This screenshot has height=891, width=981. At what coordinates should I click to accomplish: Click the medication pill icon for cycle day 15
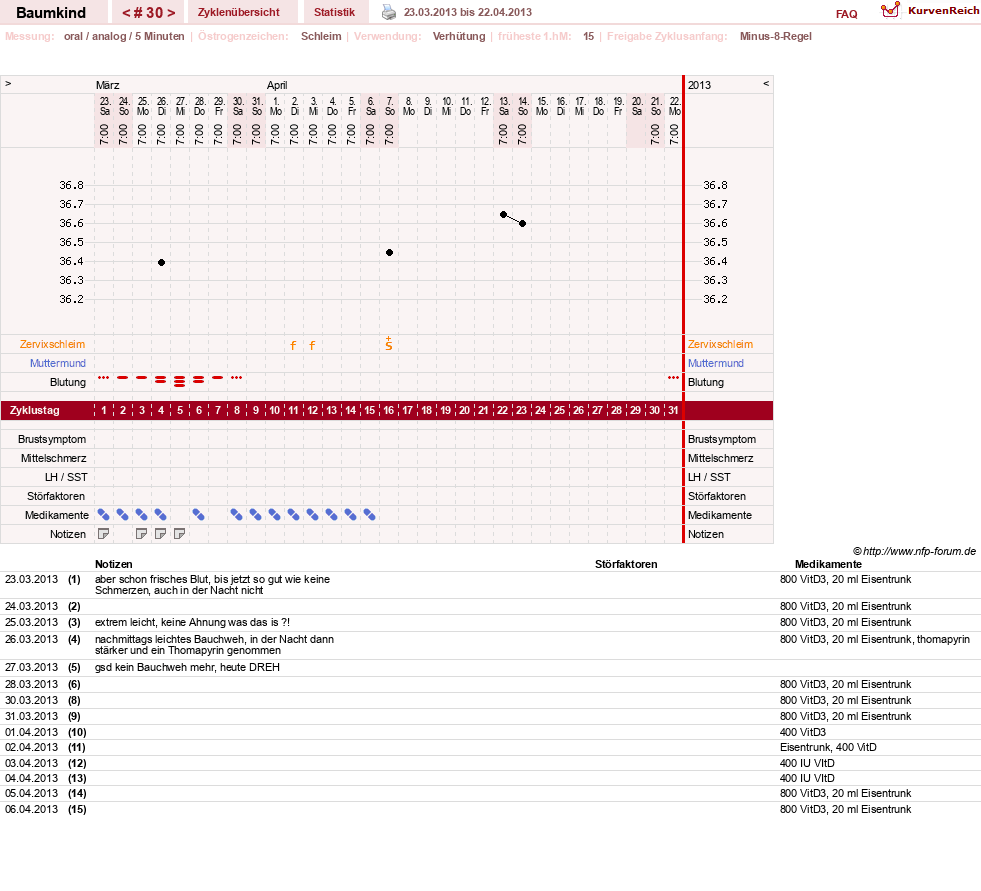(370, 515)
